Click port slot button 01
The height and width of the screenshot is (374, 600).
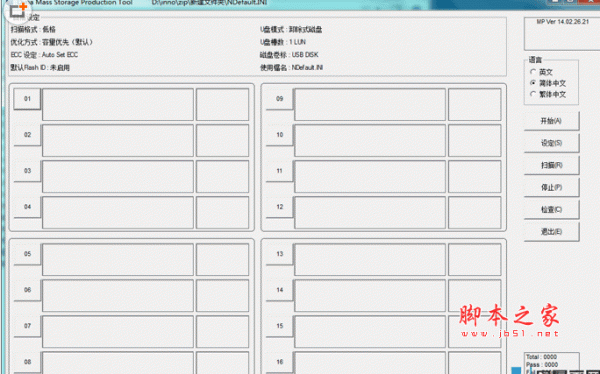pos(27,99)
